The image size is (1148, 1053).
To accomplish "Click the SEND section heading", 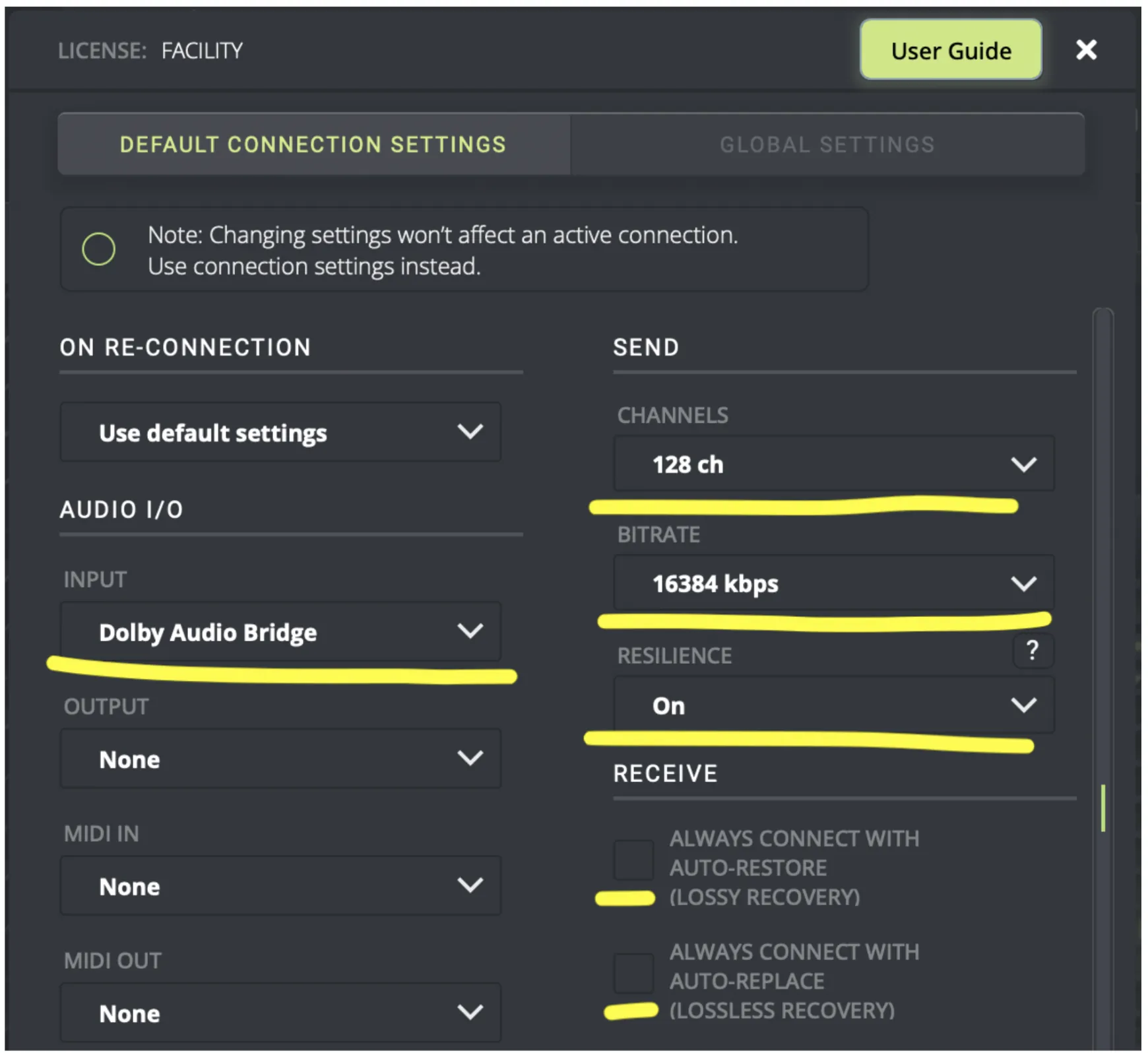I will point(646,347).
